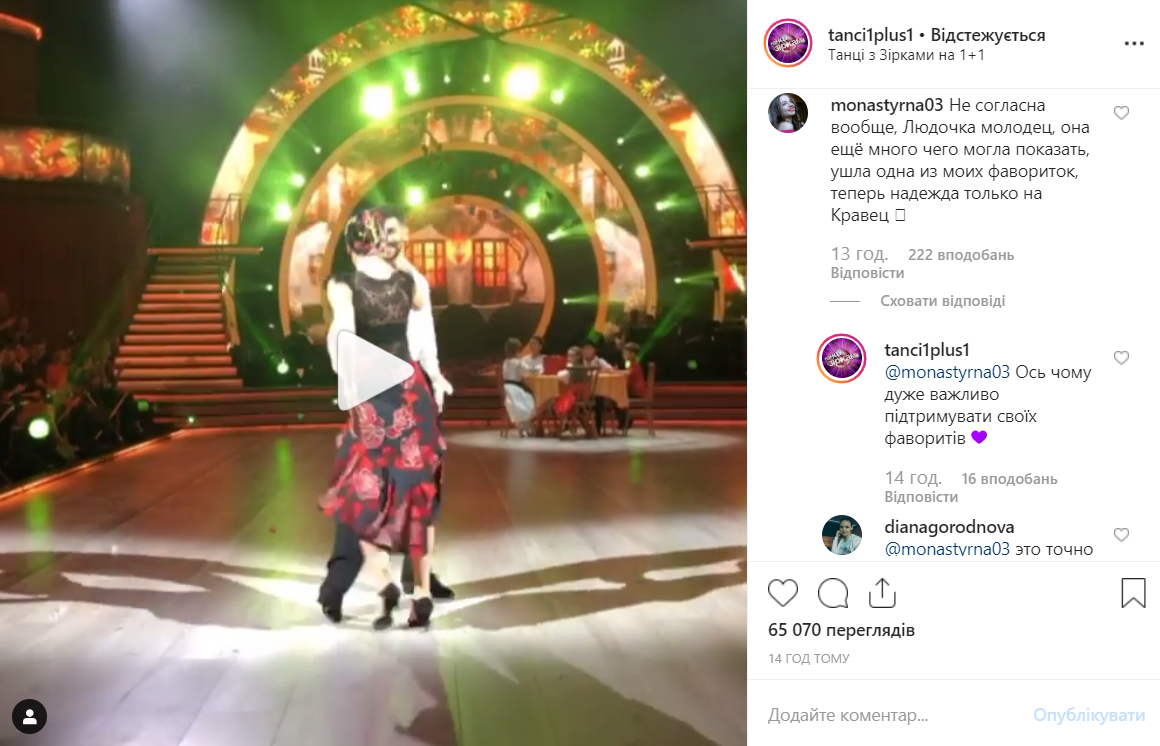This screenshot has width=1160, height=746.
Task: Share the post via share icon
Action: (x=882, y=593)
